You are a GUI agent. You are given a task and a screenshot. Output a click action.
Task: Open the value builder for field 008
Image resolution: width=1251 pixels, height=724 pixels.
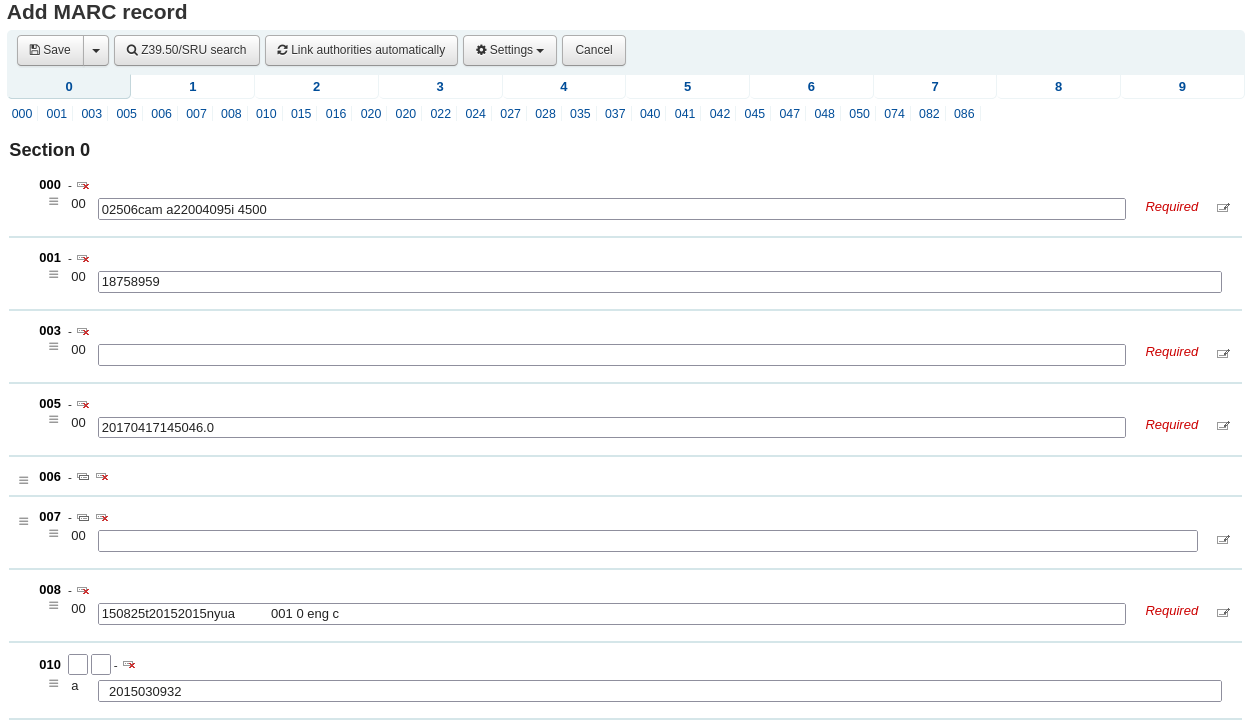click(x=1223, y=611)
